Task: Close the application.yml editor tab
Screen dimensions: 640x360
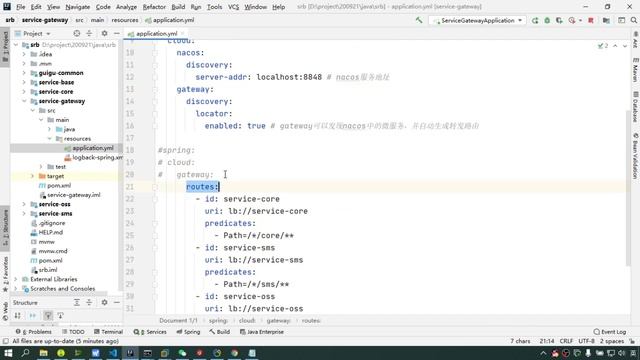Action: tap(183, 33)
